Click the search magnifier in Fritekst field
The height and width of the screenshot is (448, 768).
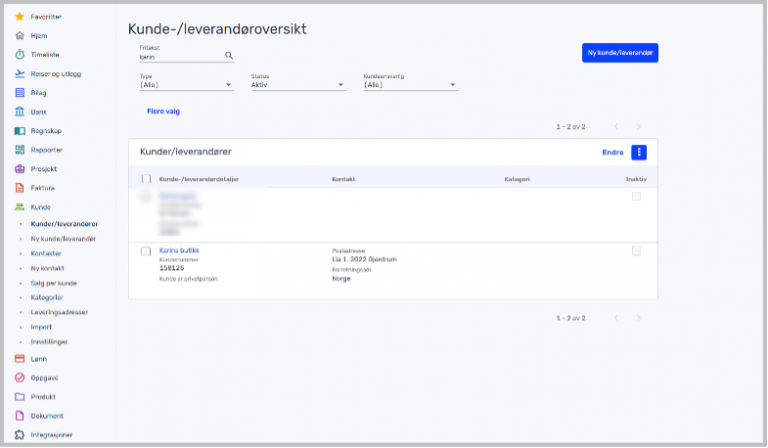tap(229, 57)
